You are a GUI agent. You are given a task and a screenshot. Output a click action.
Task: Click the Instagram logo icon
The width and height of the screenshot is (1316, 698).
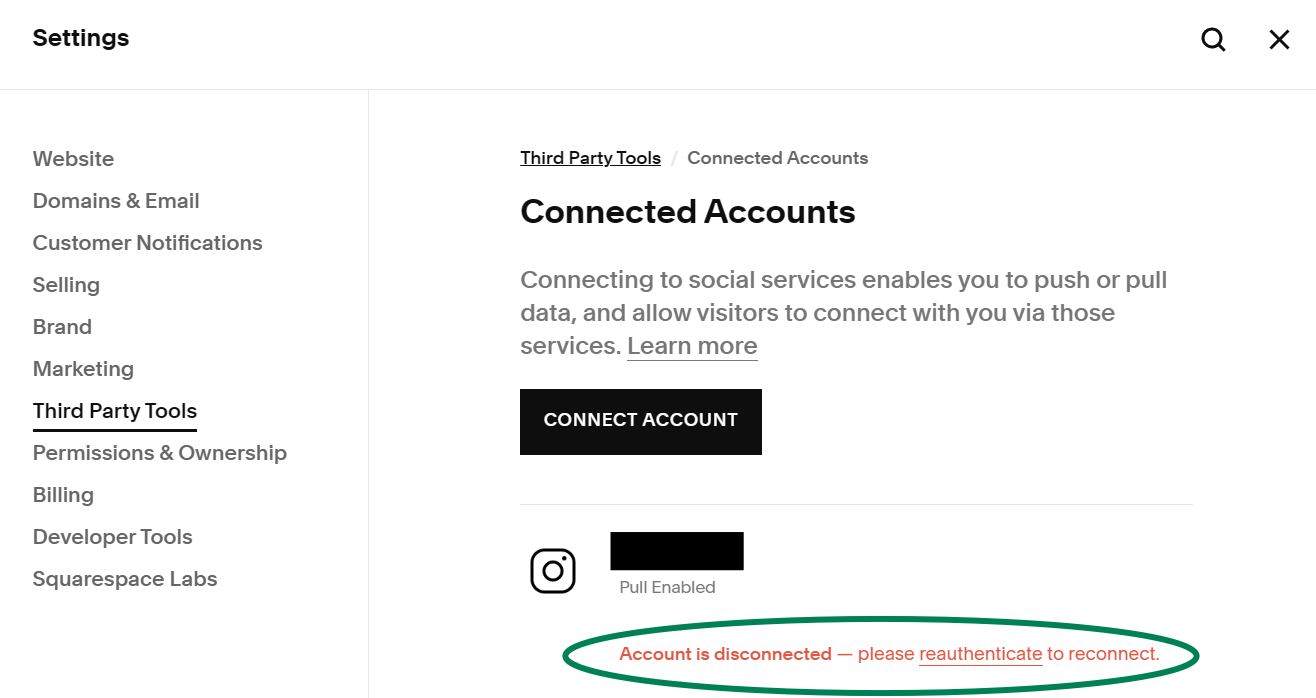tap(553, 571)
